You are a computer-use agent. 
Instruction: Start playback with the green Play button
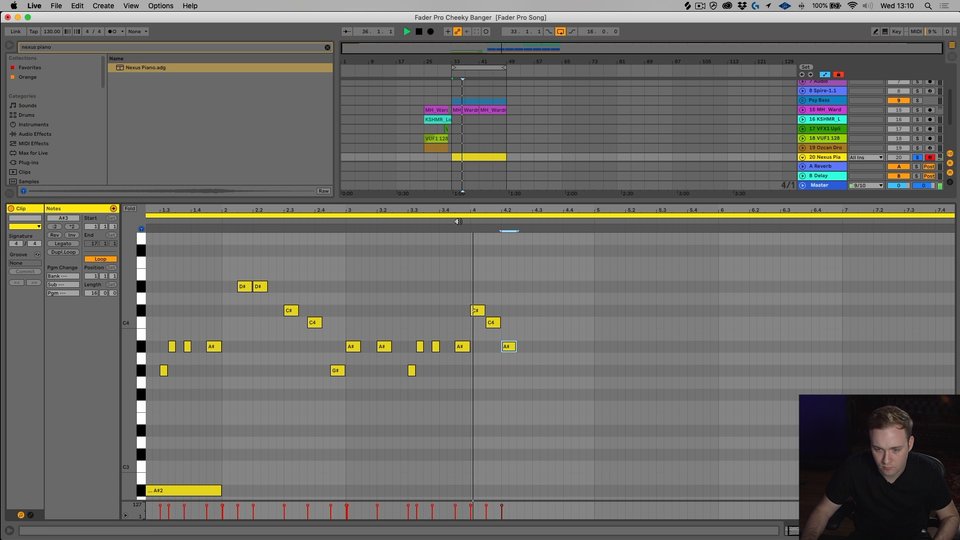[407, 31]
